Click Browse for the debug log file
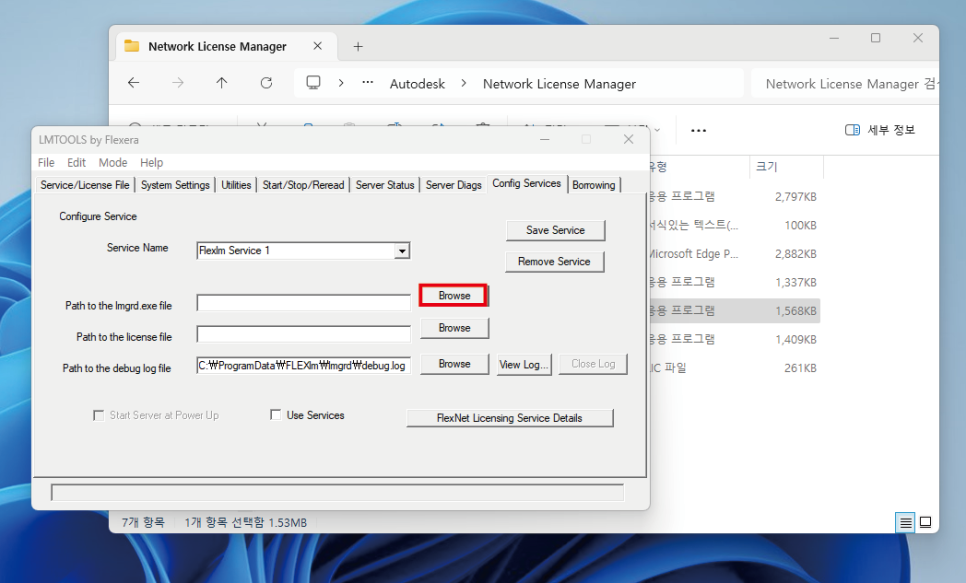966x583 pixels. click(454, 364)
